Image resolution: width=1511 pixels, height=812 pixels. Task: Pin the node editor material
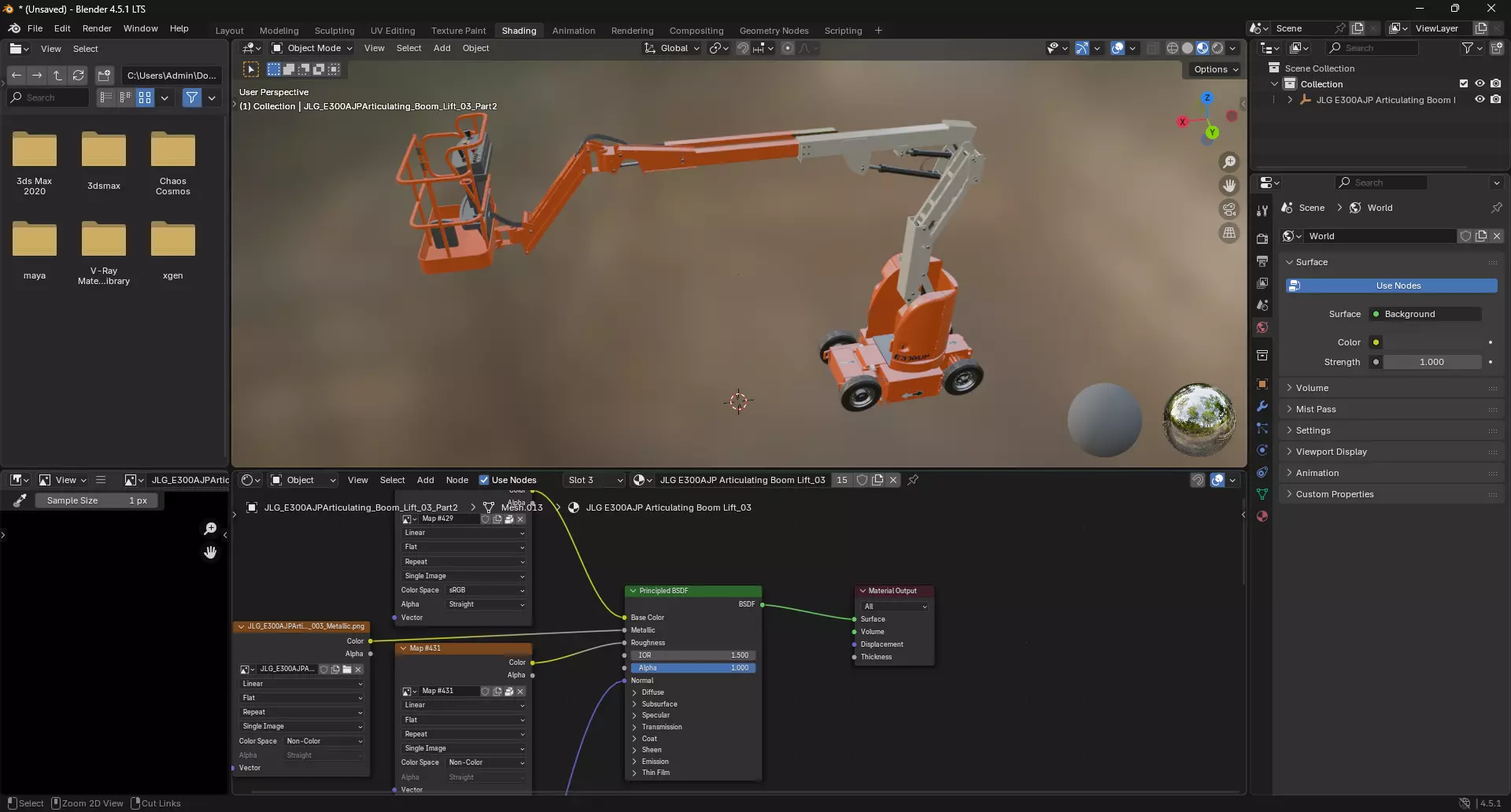click(x=913, y=480)
